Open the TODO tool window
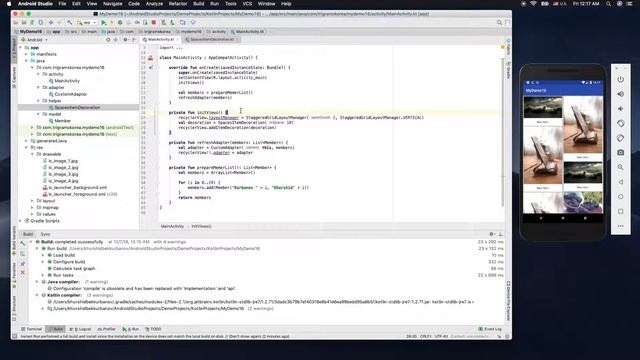Viewport: 640px width, 360px height. tap(153, 329)
